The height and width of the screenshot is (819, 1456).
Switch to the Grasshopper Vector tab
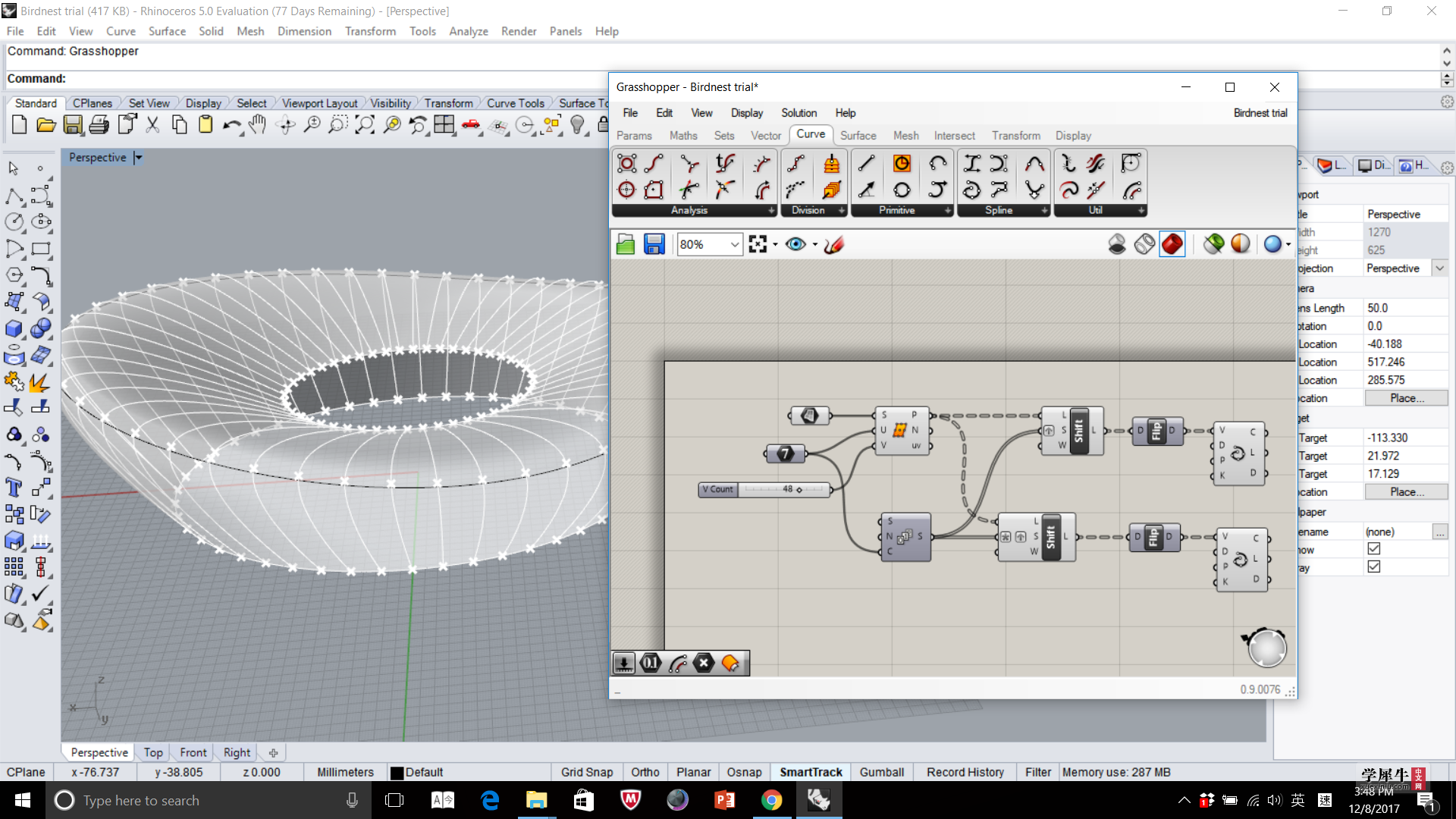click(766, 136)
